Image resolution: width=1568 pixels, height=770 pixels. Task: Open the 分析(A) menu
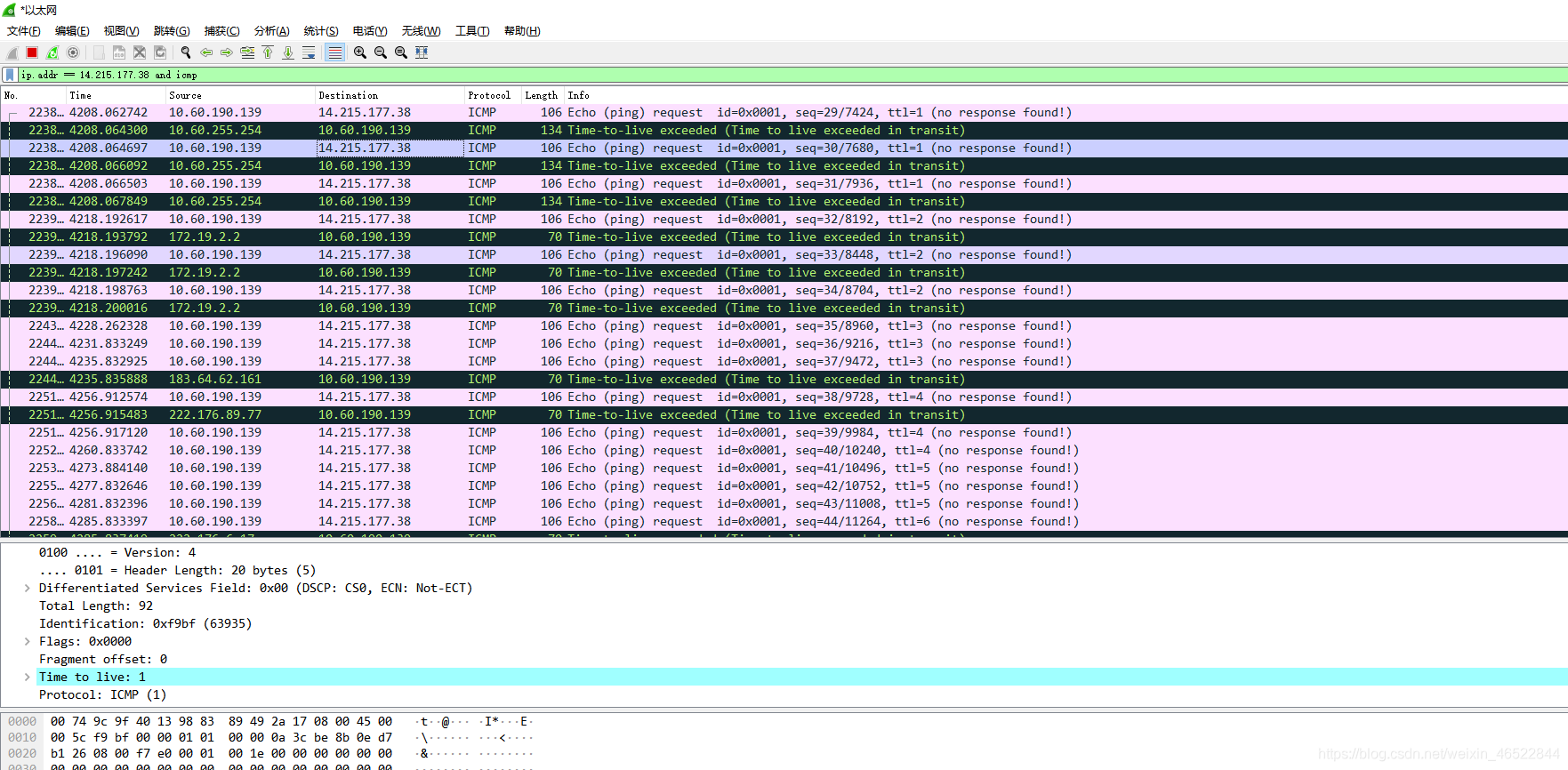272,31
